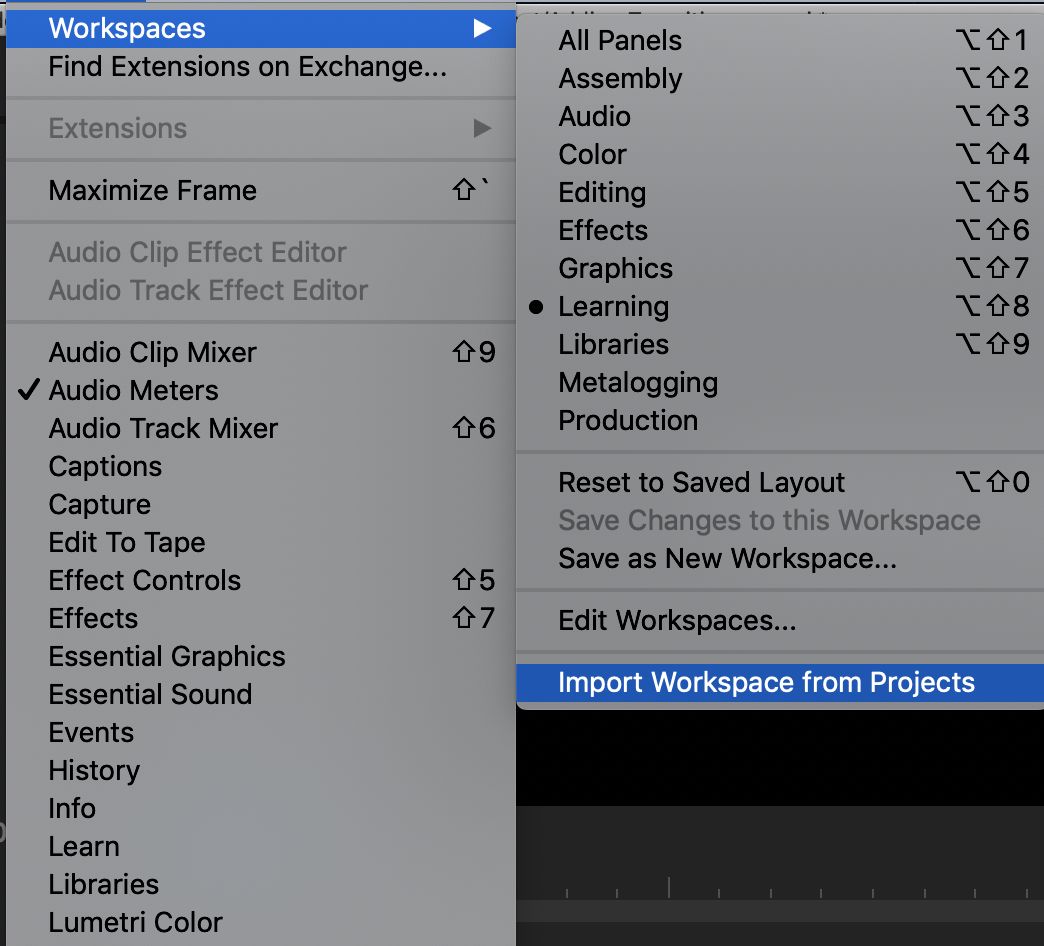Select the Color workspace
The width and height of the screenshot is (1044, 946).
(592, 154)
